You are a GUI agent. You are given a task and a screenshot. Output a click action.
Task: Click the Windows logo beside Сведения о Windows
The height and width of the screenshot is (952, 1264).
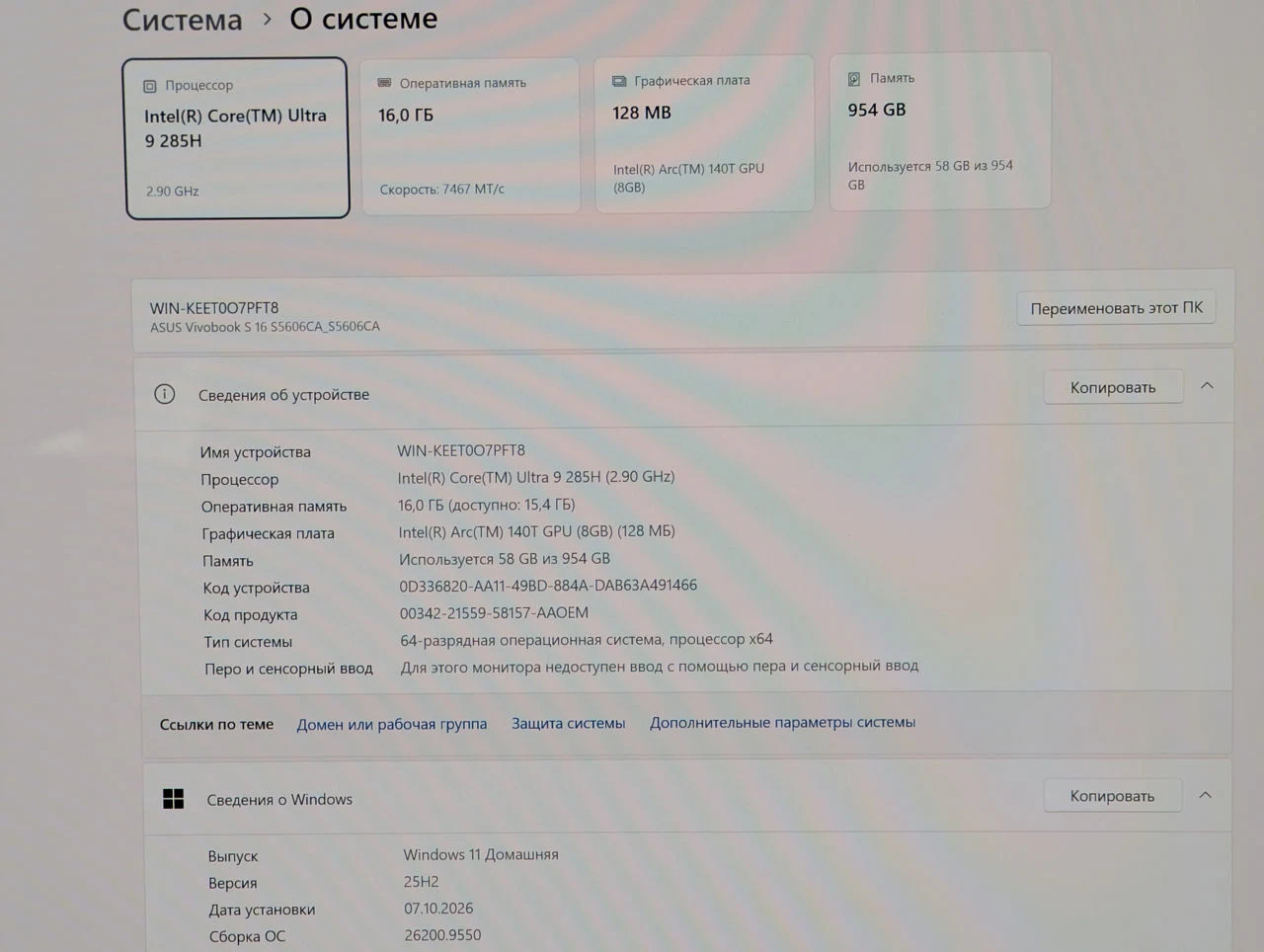tap(174, 799)
